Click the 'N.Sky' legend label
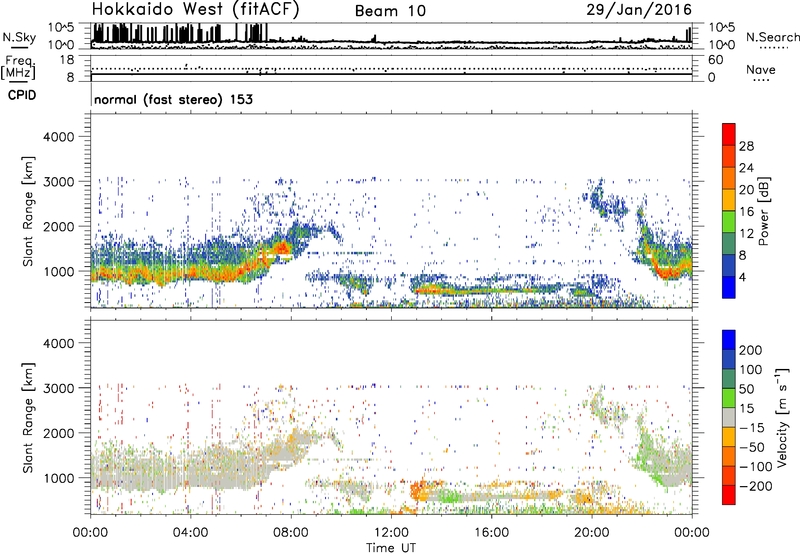The width and height of the screenshot is (800, 554). tap(19, 37)
